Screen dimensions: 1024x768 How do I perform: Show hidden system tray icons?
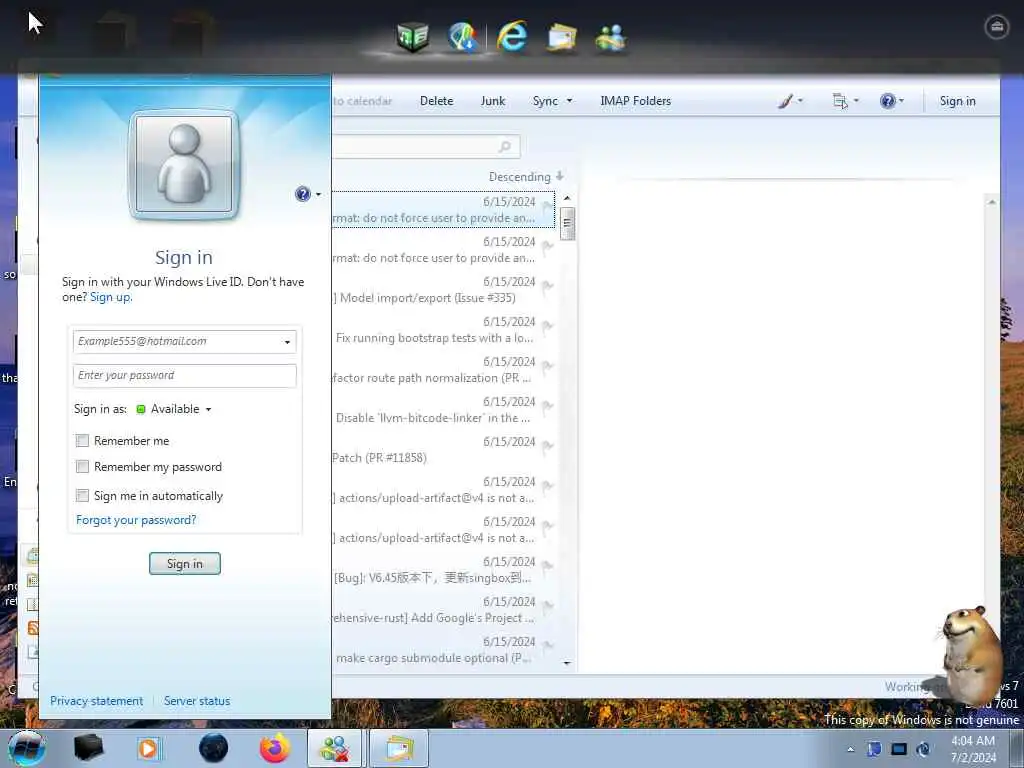850,749
